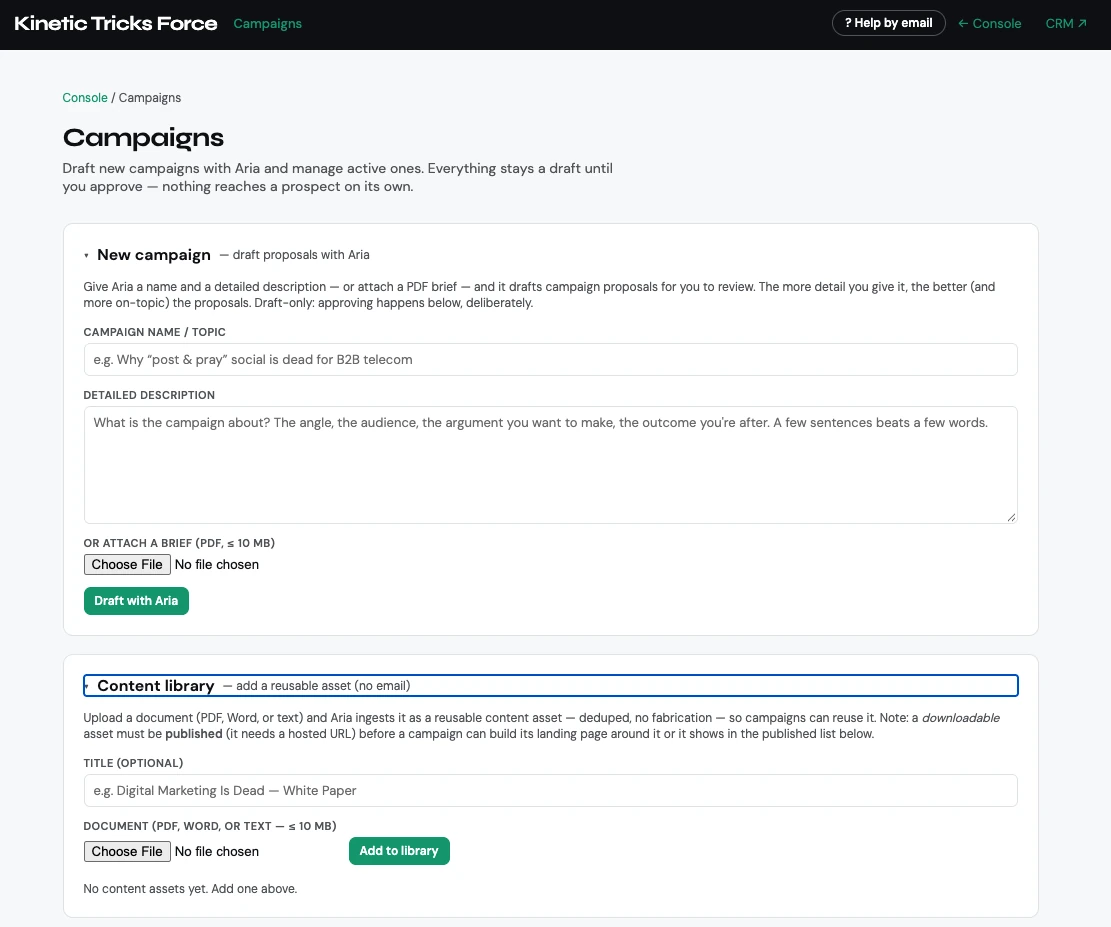Focus the Title (optional) input field
Viewport: 1111px width, 927px height.
[551, 790]
